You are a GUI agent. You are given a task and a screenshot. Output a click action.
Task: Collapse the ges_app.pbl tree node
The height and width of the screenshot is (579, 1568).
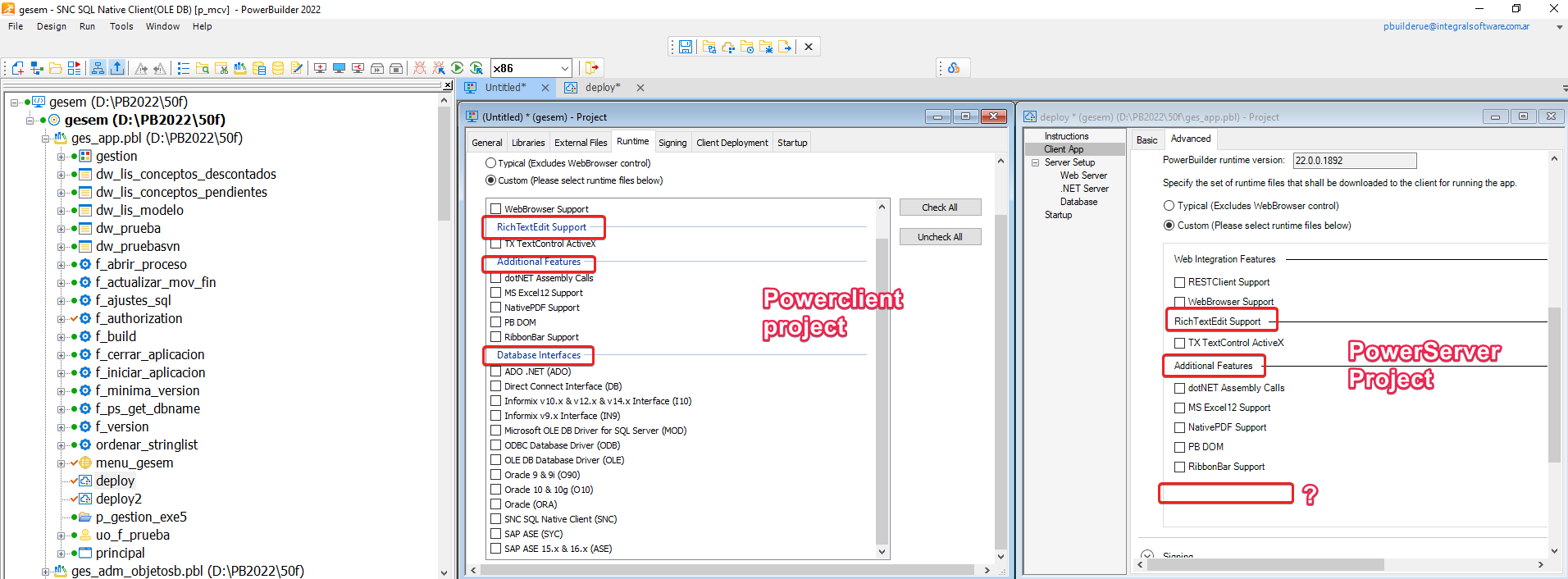pos(46,139)
